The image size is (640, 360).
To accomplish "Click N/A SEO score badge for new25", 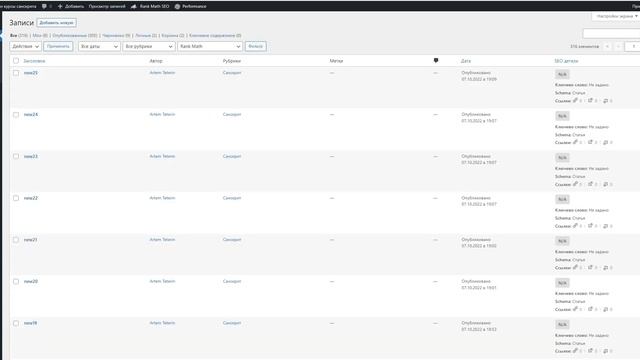I will 562,74.
